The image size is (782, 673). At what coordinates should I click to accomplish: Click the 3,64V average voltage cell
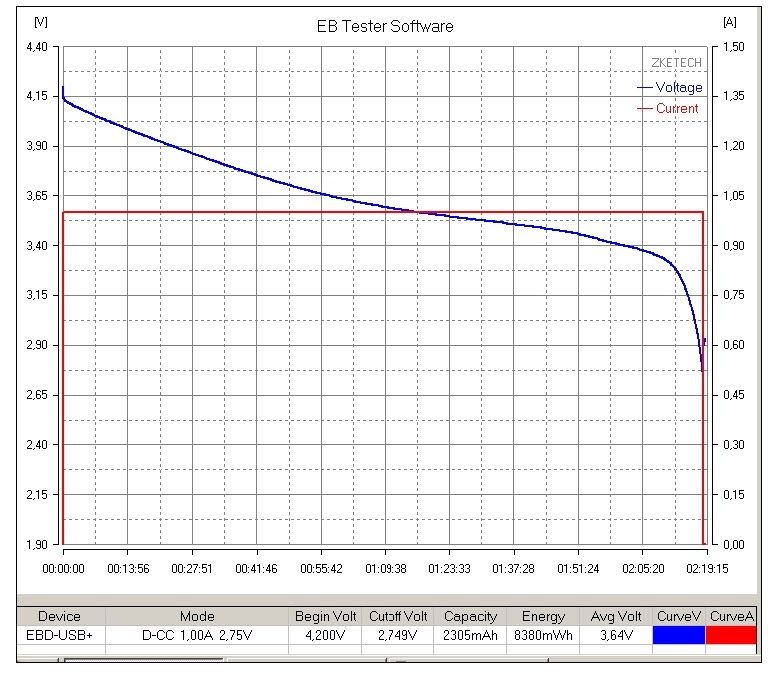(616, 634)
